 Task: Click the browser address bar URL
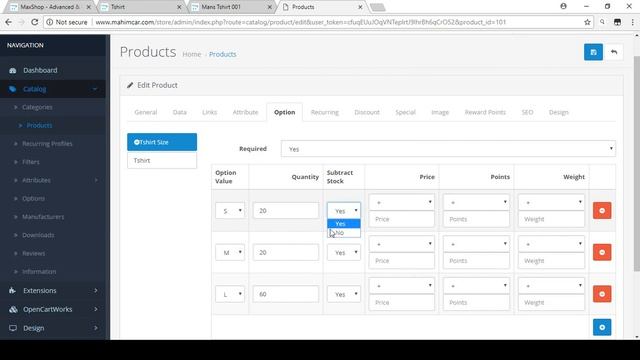pyautogui.click(x=300, y=22)
